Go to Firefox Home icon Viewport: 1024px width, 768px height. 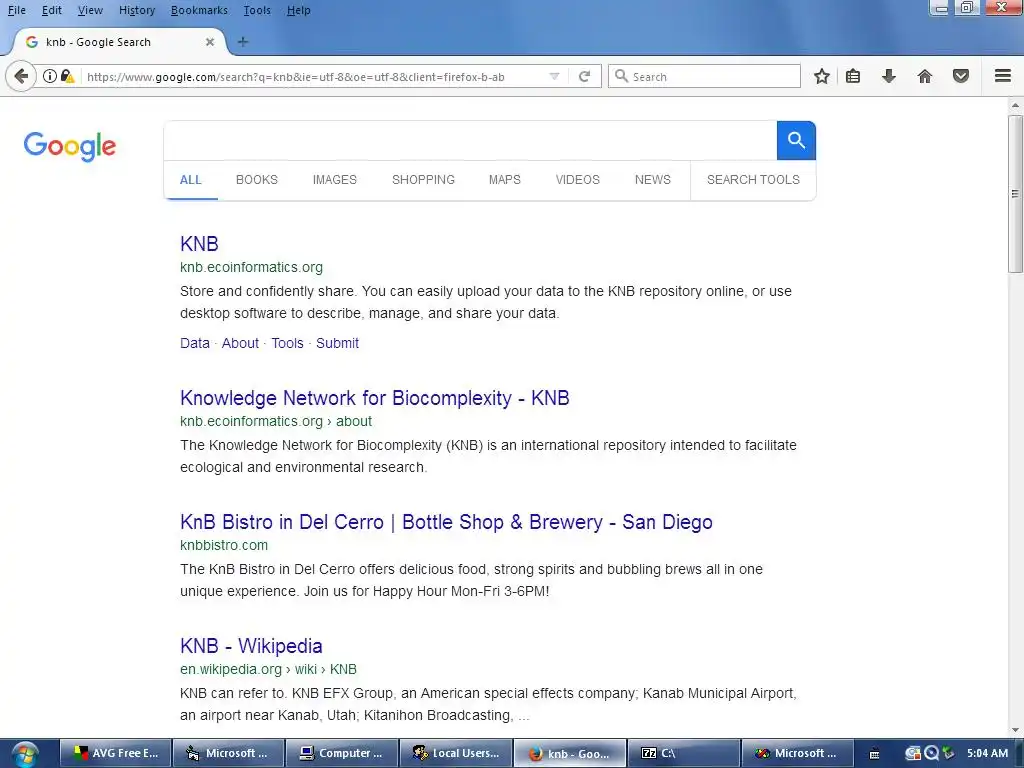click(925, 76)
